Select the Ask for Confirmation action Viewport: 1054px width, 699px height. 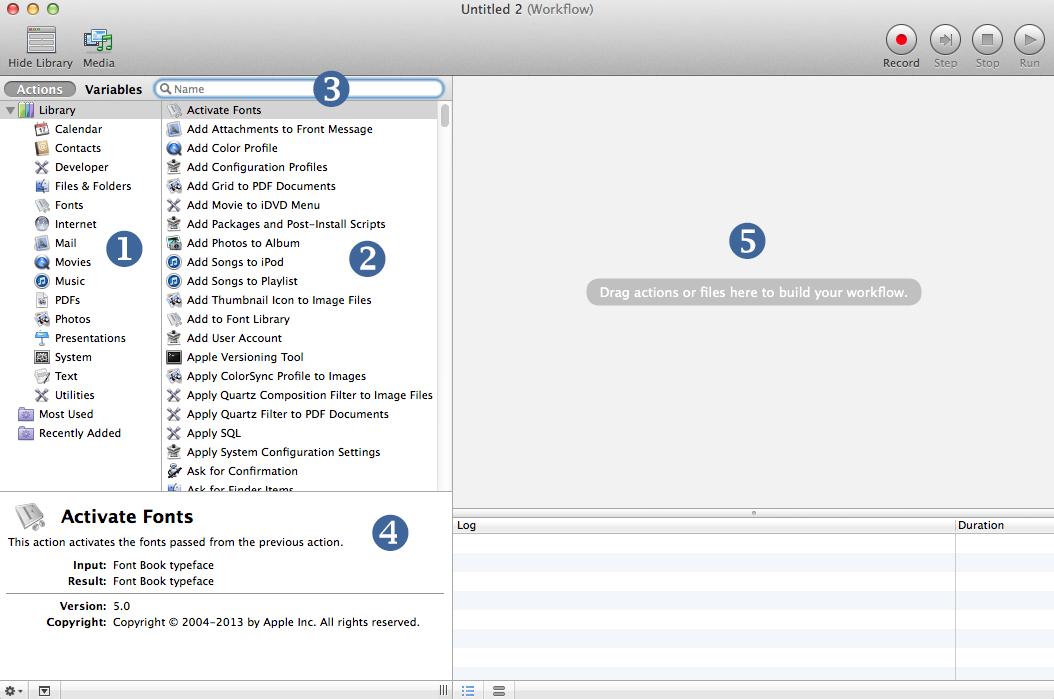(x=300, y=471)
